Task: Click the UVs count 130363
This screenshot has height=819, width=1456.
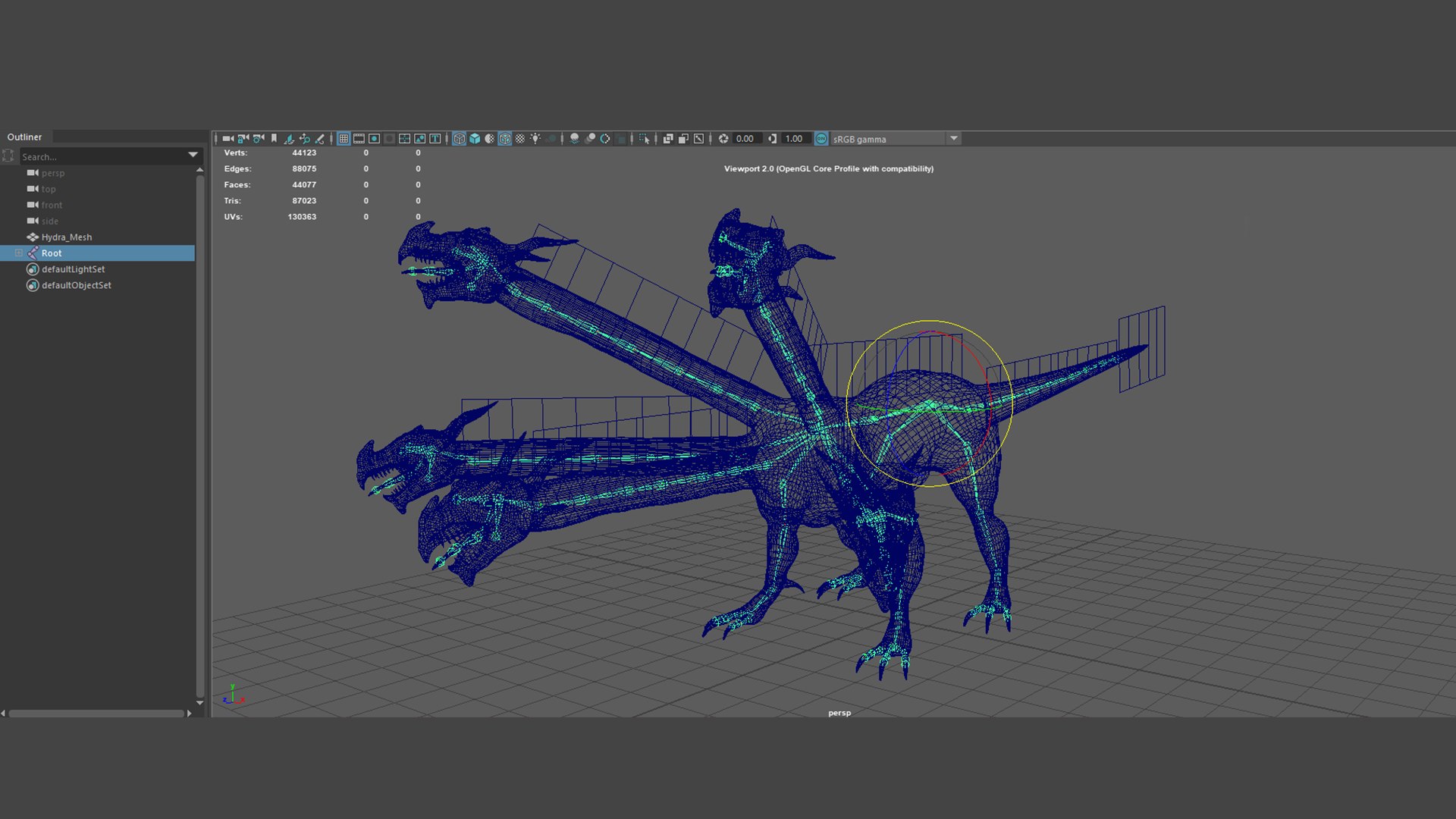Action: pyautogui.click(x=302, y=216)
